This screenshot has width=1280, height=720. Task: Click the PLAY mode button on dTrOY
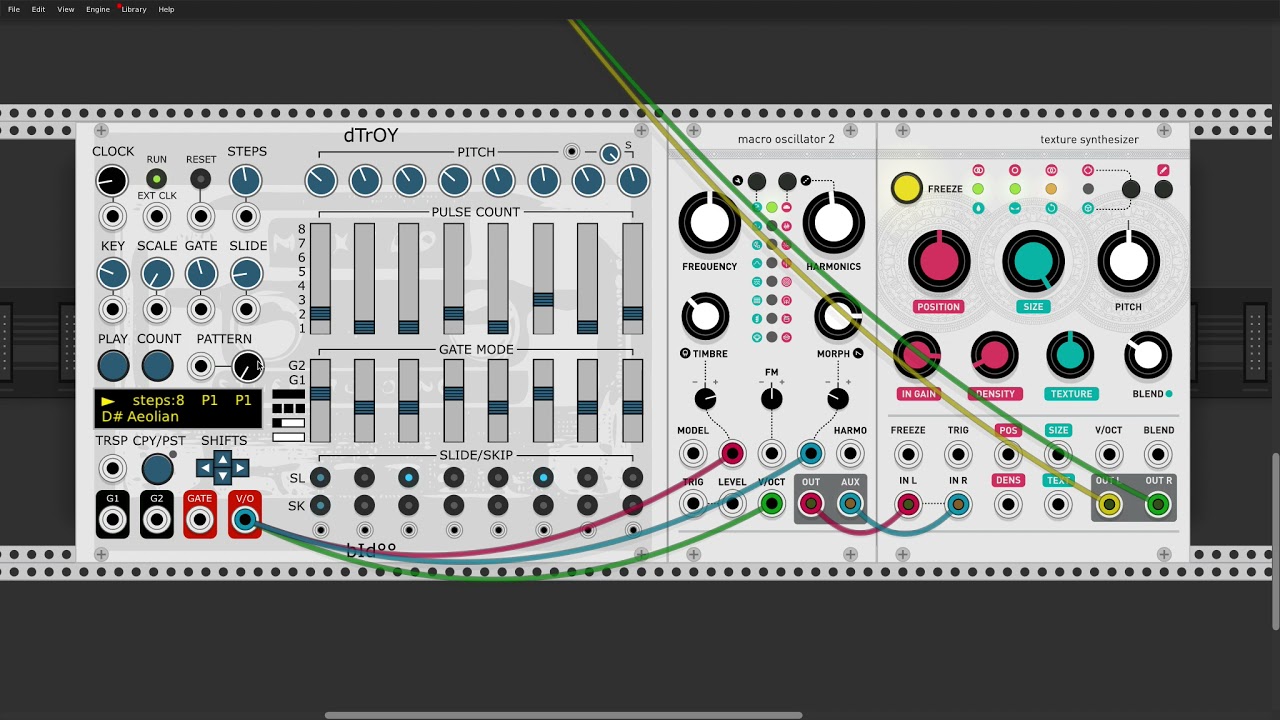point(113,366)
